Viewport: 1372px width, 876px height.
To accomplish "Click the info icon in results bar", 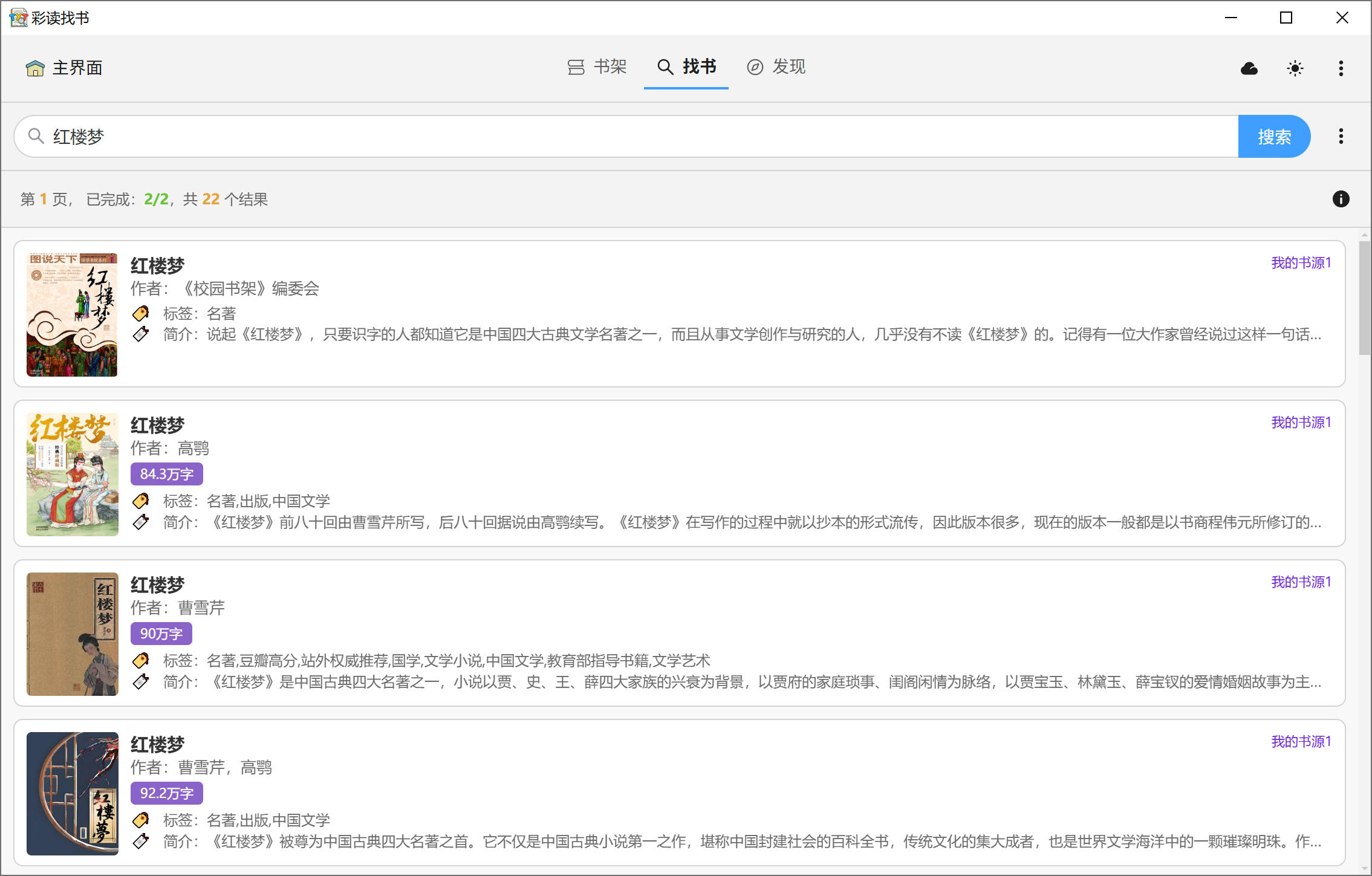I will coord(1341,199).
